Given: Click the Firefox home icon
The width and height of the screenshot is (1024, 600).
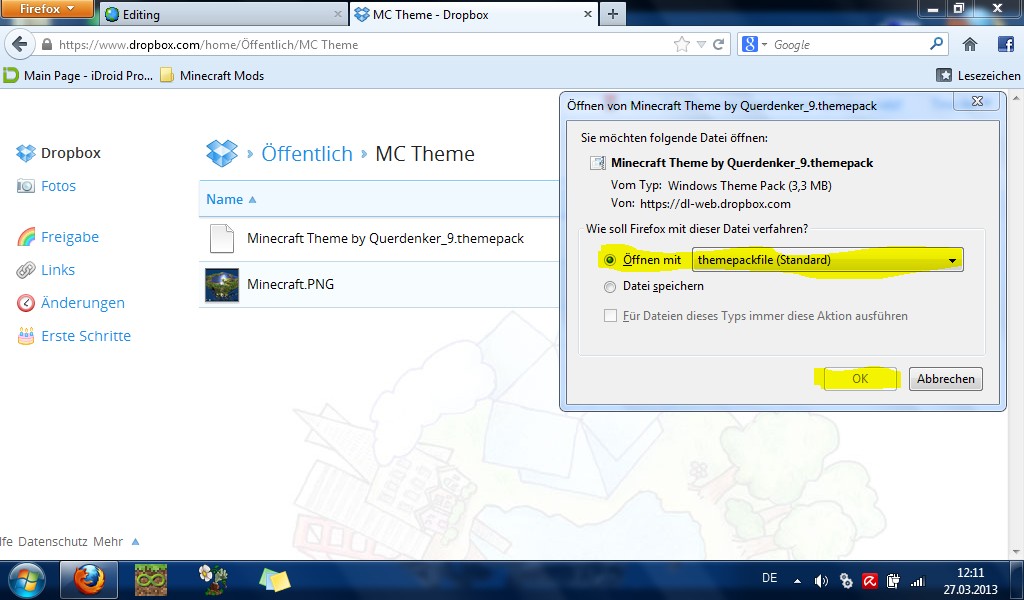Looking at the screenshot, I should coord(968,44).
